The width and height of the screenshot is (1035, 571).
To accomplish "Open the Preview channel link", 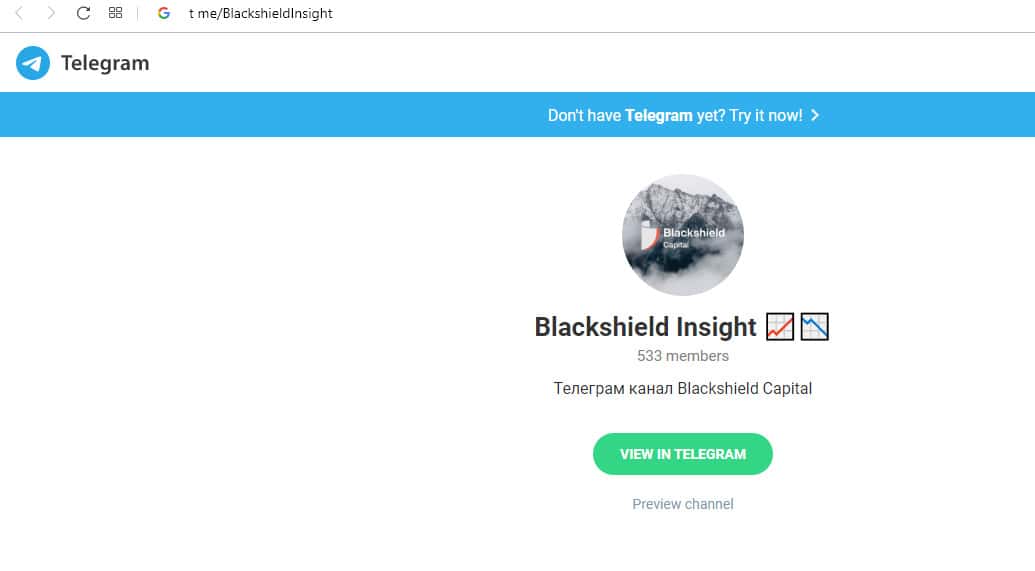I will point(683,504).
